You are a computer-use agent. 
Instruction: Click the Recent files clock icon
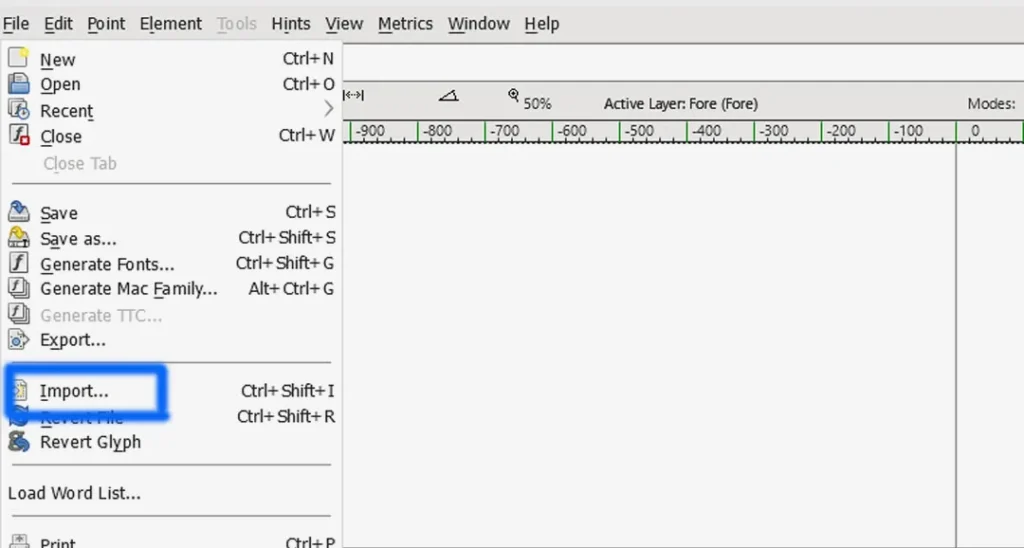click(x=18, y=110)
